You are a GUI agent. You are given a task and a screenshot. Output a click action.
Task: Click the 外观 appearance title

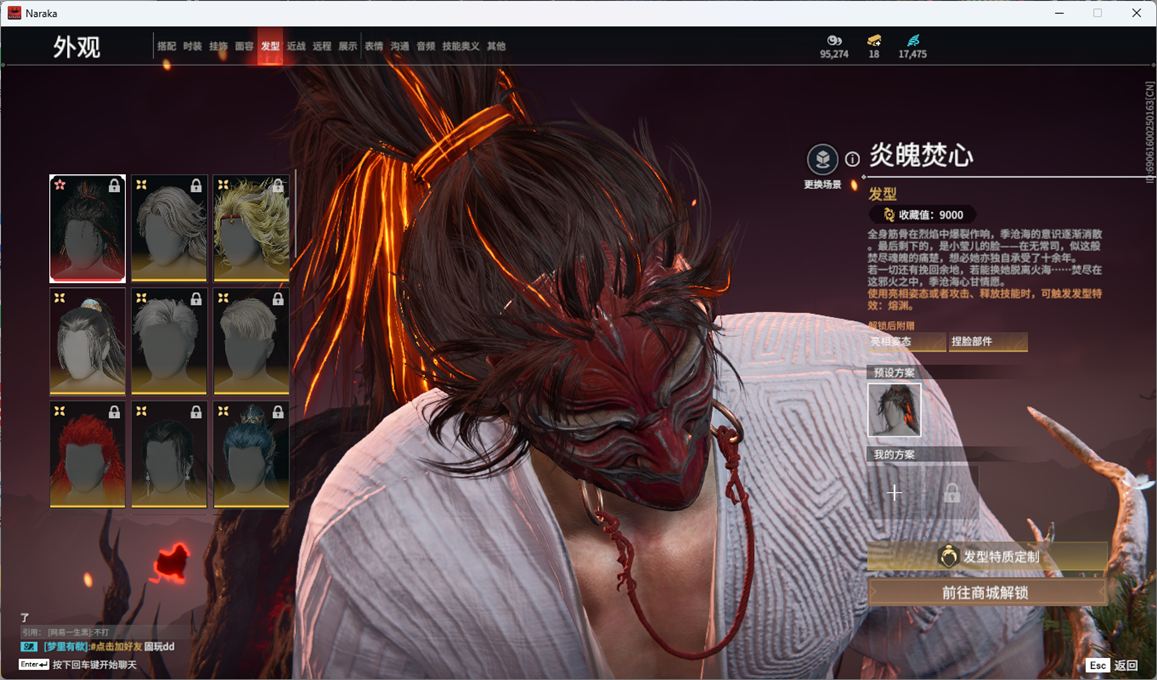click(x=76, y=47)
